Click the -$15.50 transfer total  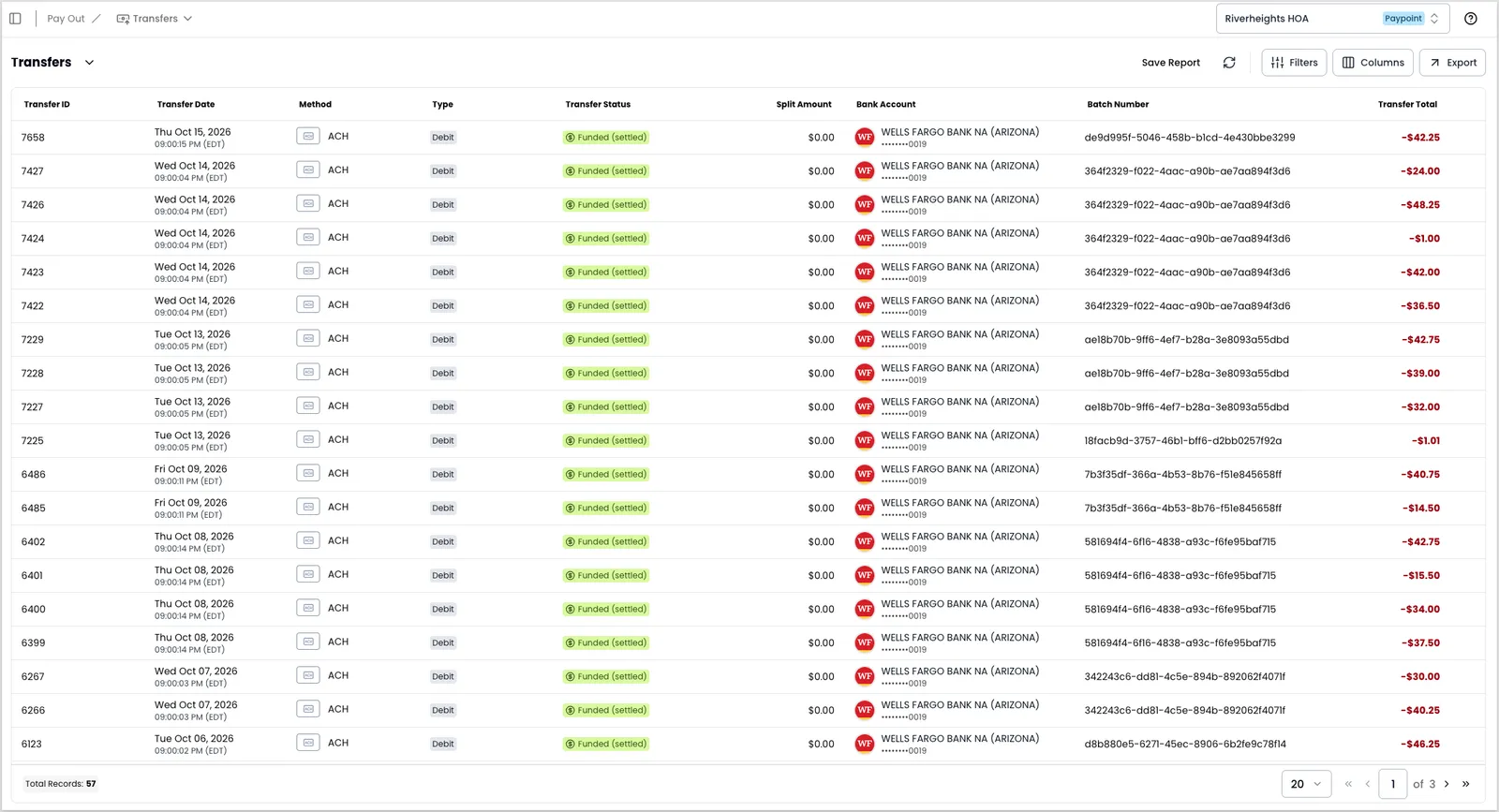coord(1421,576)
